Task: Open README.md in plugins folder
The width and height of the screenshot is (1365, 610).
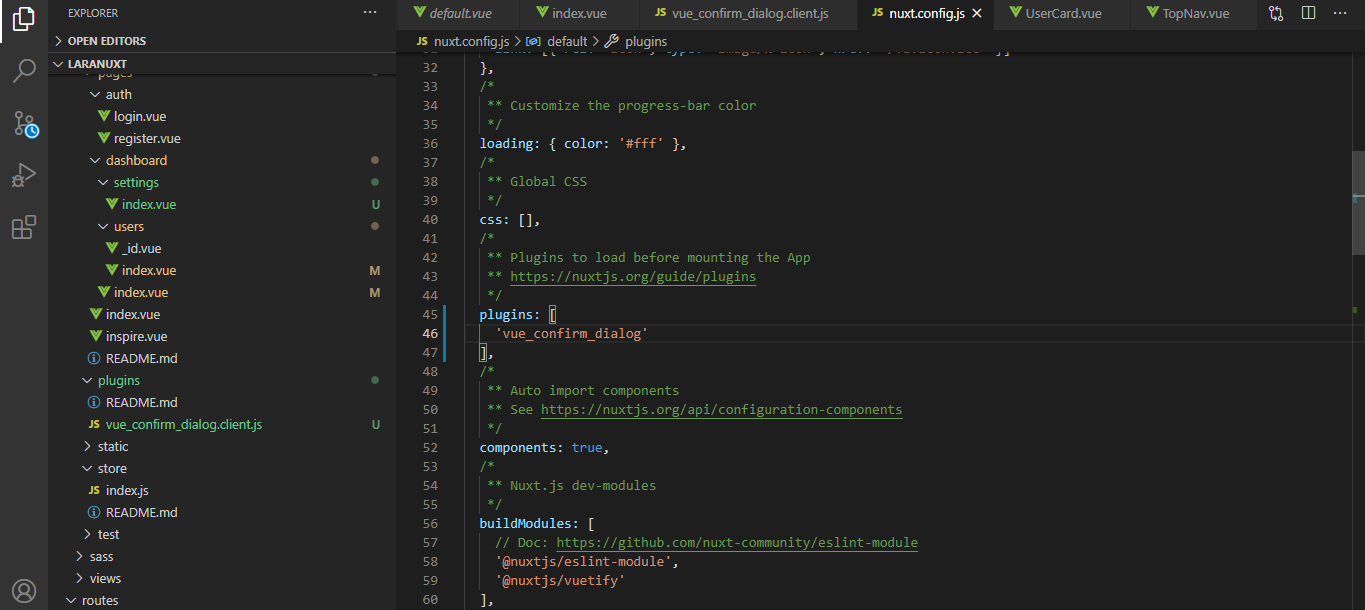Action: (x=141, y=402)
